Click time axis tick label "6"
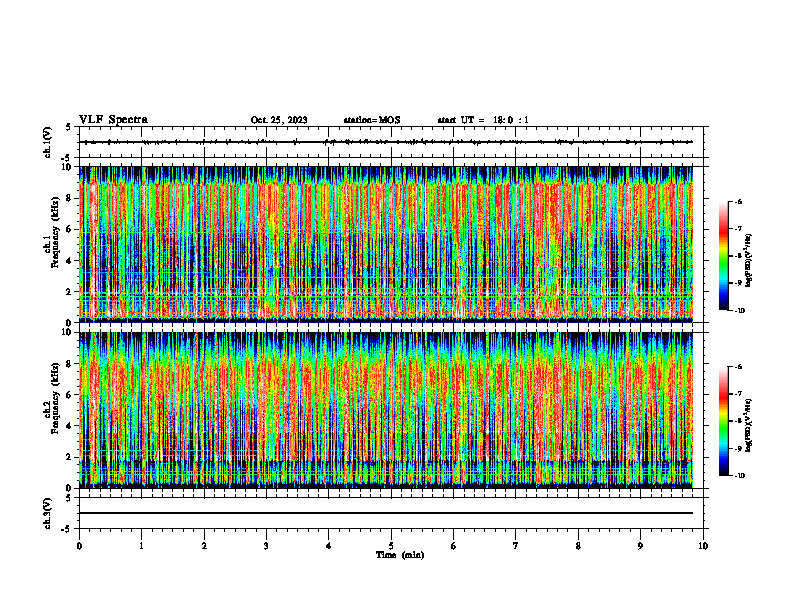 454,546
